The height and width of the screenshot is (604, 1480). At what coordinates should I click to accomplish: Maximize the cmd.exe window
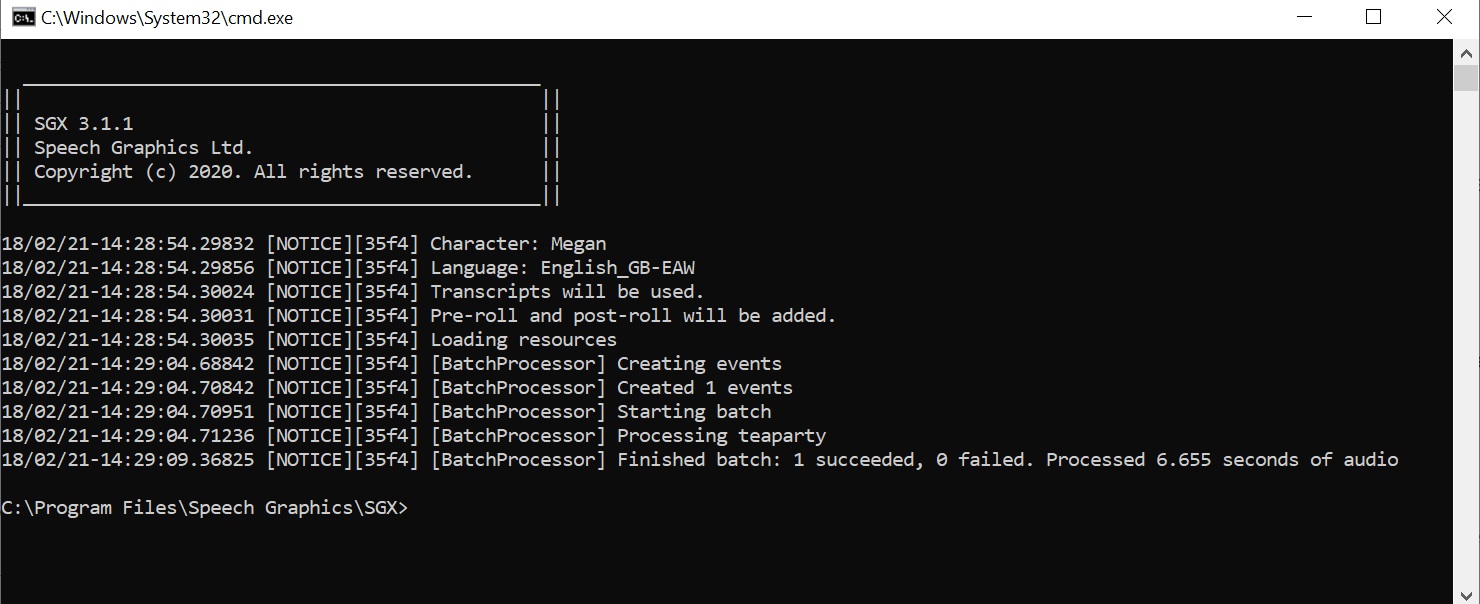1374,18
